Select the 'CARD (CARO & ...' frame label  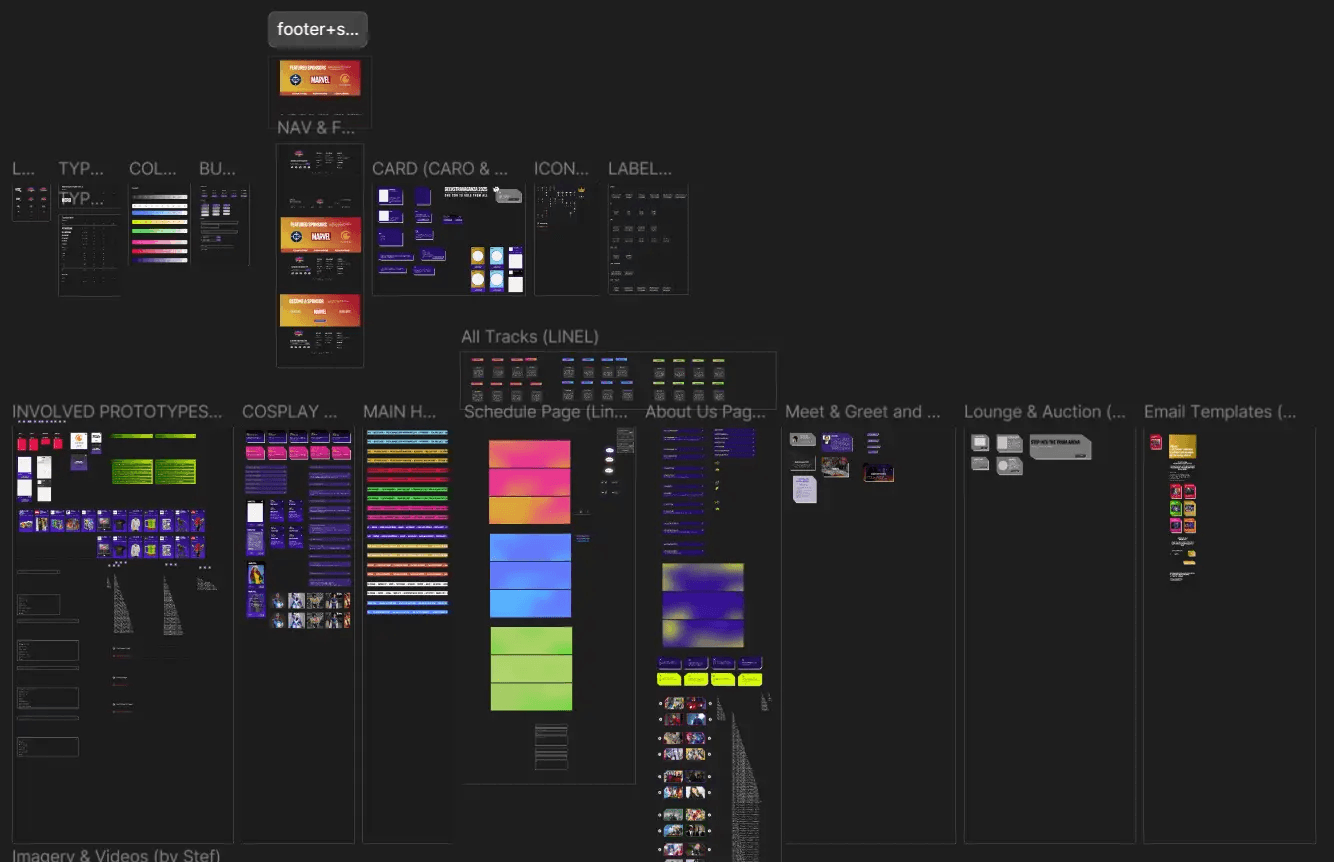(440, 169)
